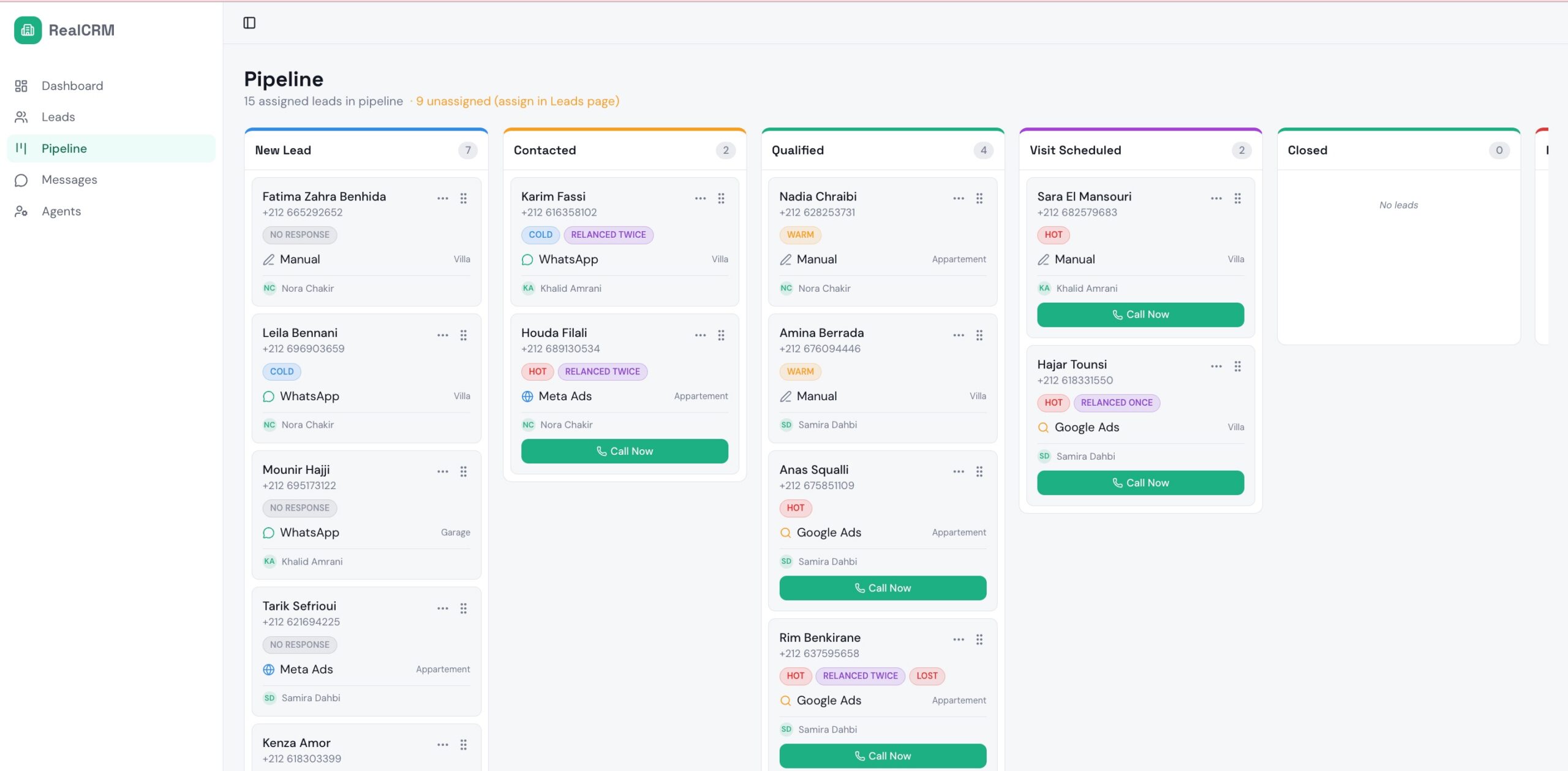Open the Messages section

pyautogui.click(x=111, y=180)
